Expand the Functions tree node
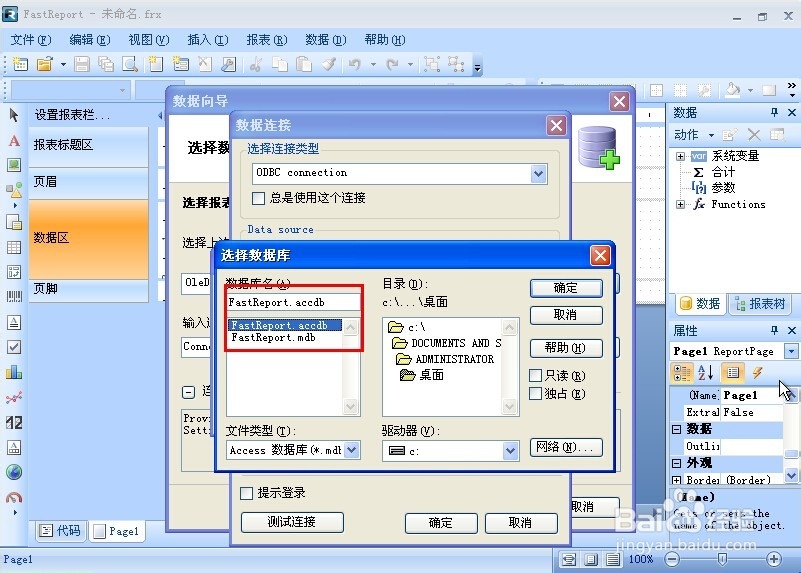The height and width of the screenshot is (573, 801). click(x=680, y=205)
